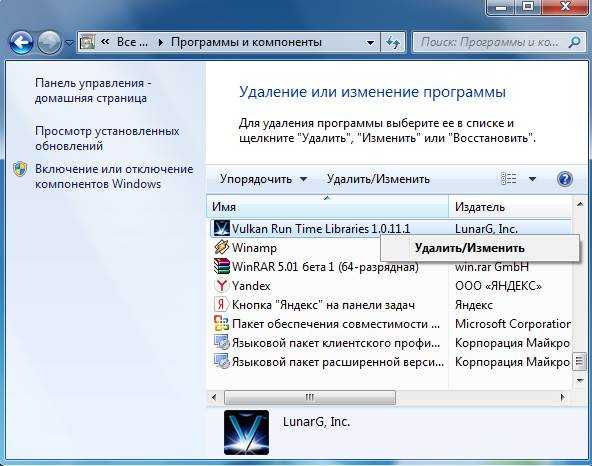Expand the address bar history dropdown

coord(370,43)
